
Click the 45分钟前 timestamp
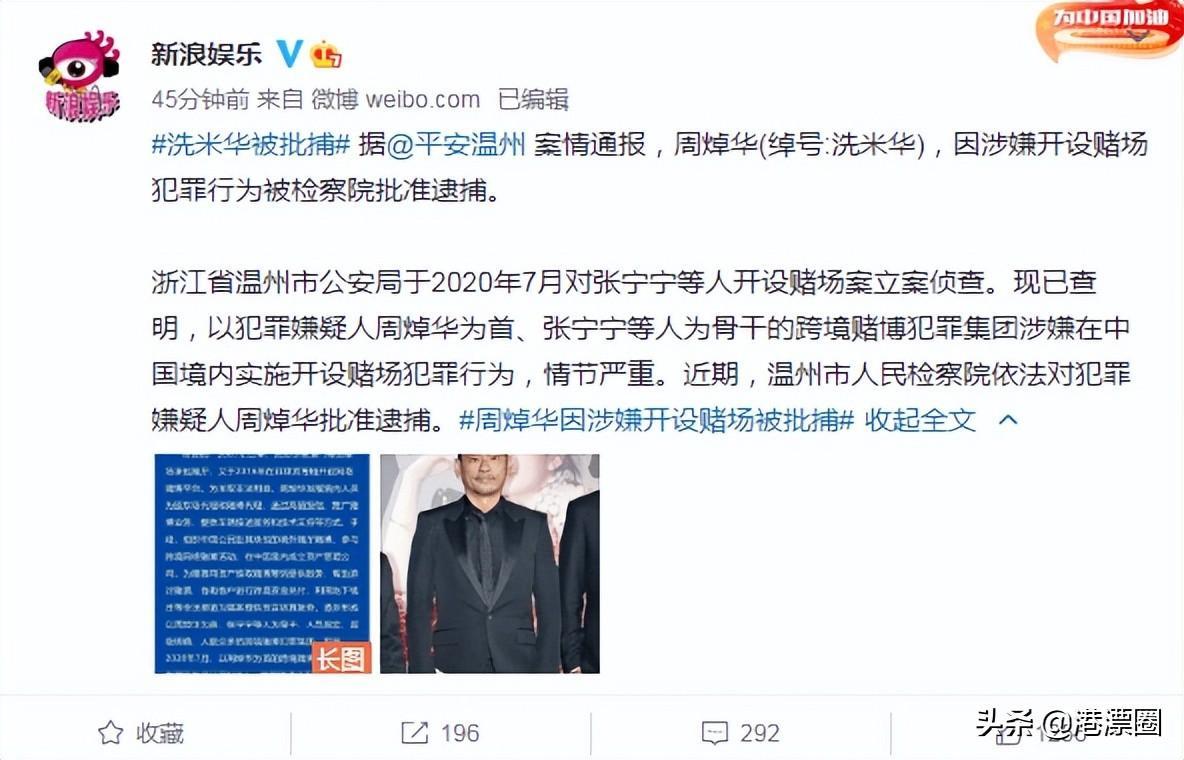coord(200,99)
